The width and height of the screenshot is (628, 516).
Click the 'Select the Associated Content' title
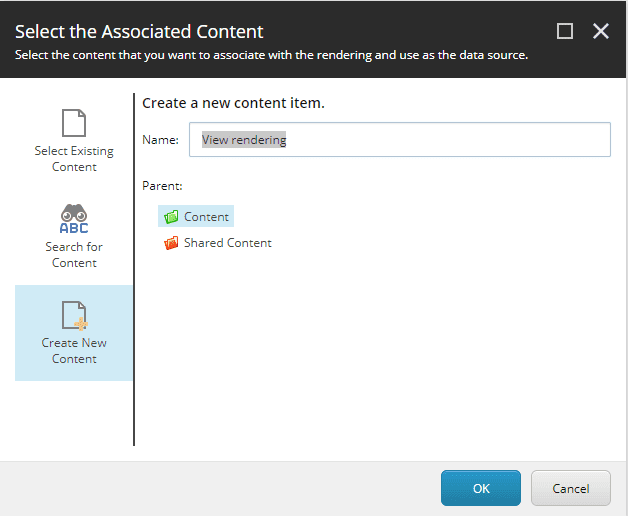pyautogui.click(x=139, y=31)
